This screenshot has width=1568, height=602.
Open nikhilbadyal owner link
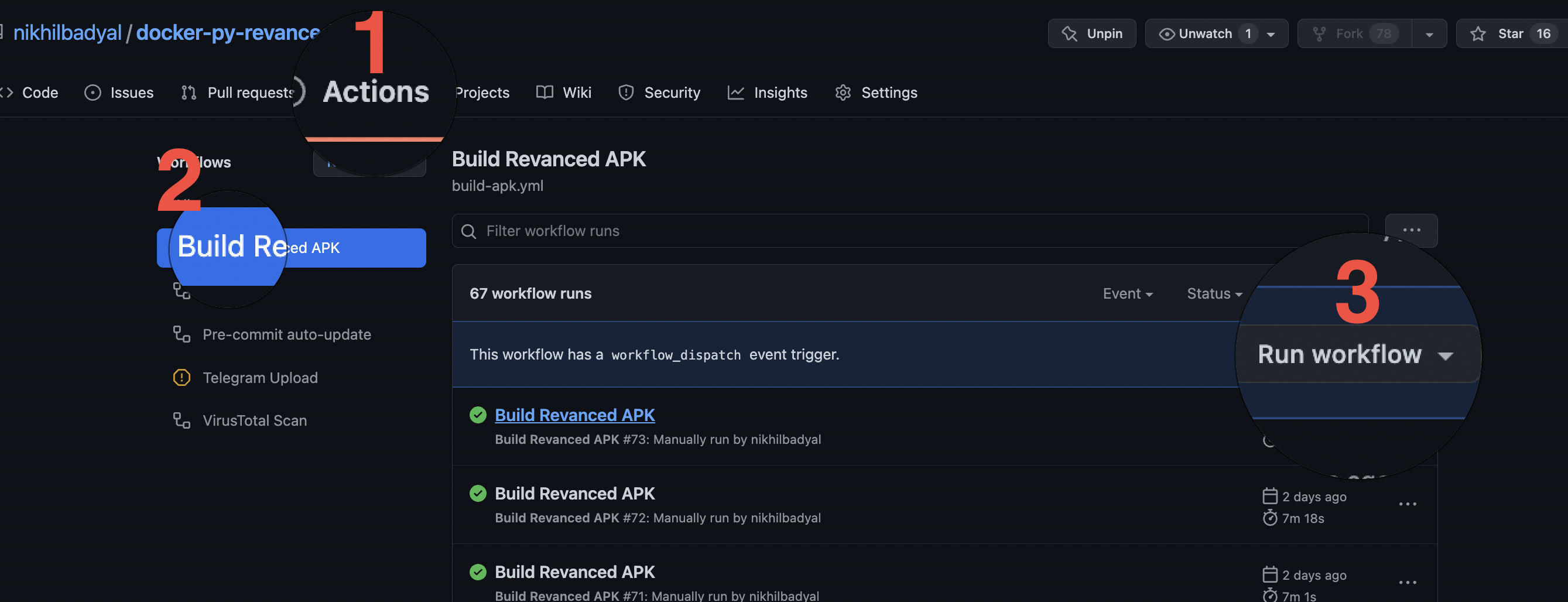(67, 32)
